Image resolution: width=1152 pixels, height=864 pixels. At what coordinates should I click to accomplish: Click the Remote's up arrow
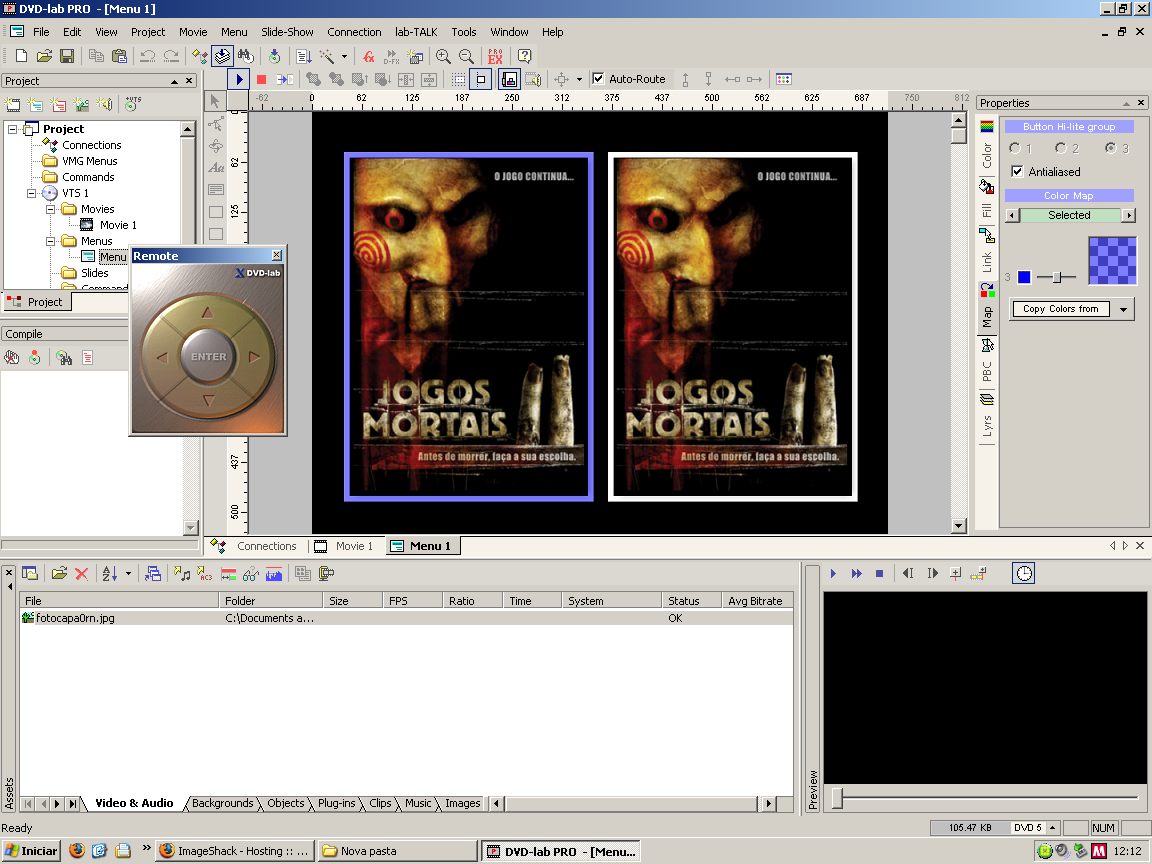pos(208,313)
